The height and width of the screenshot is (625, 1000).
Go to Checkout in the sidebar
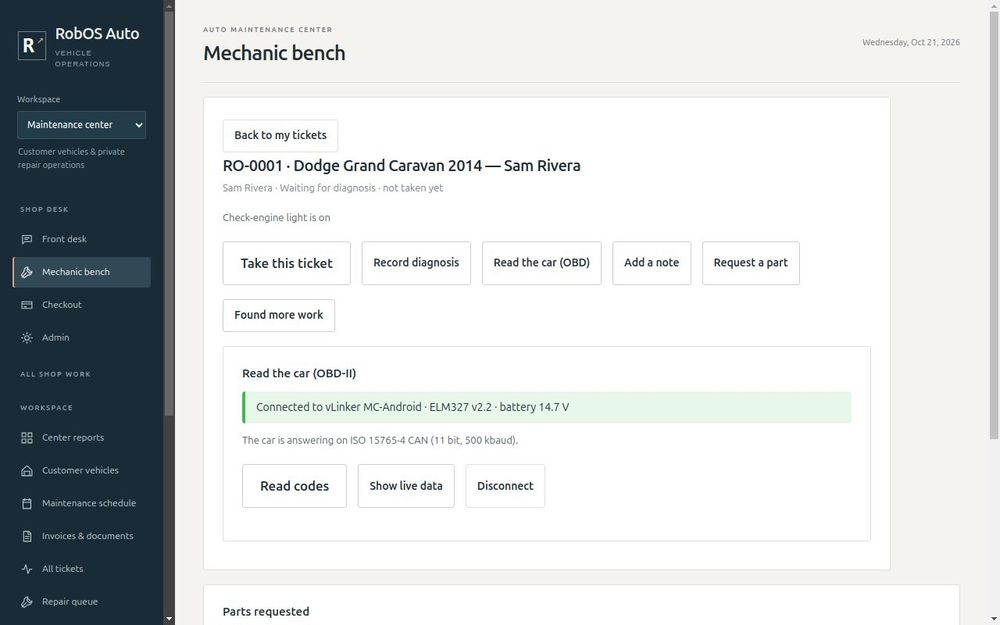(x=82, y=305)
